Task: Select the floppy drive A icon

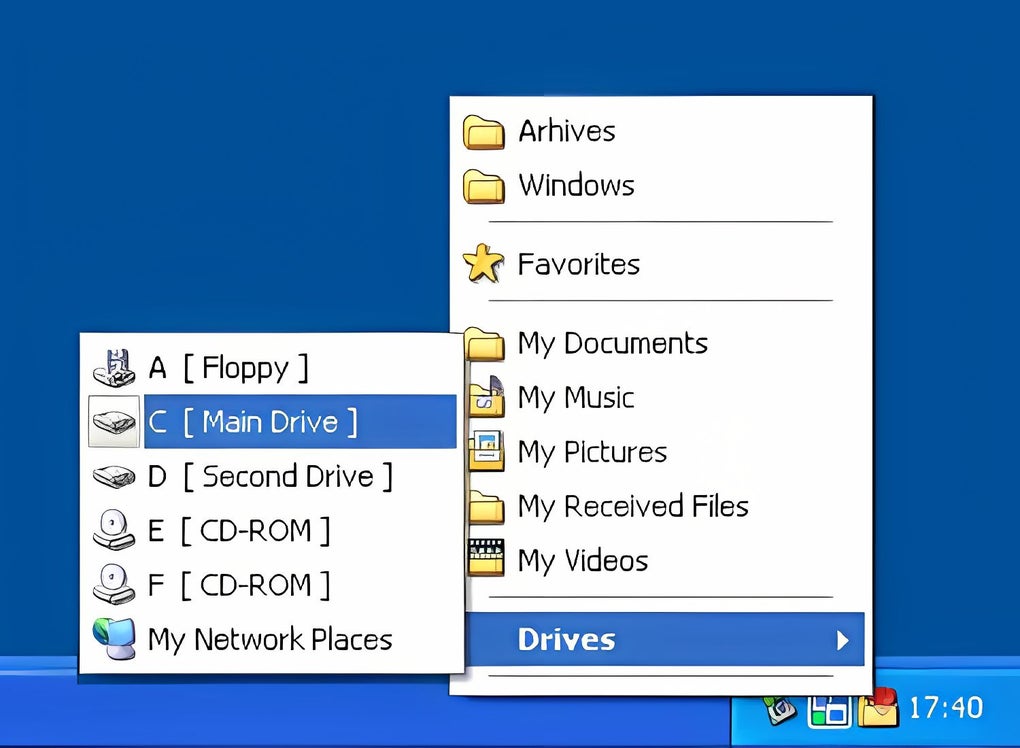Action: coord(113,368)
